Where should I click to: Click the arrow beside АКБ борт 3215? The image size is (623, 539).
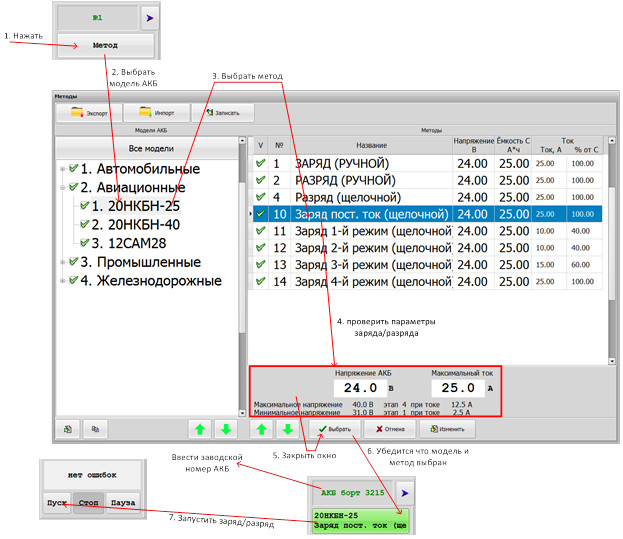click(x=403, y=491)
